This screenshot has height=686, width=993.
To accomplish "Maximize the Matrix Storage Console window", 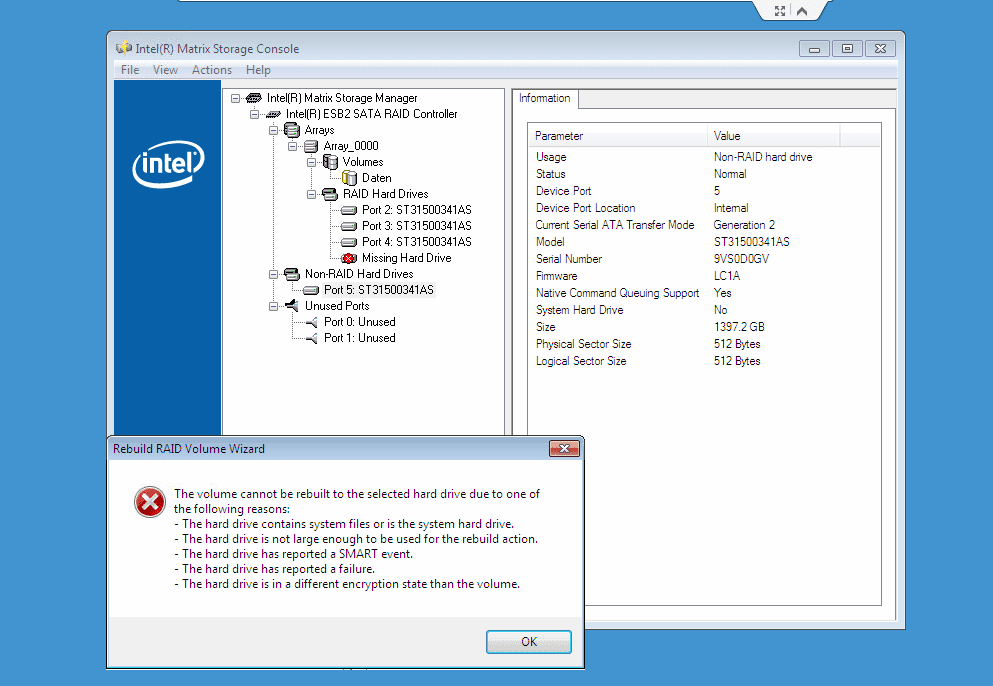I will (x=847, y=49).
